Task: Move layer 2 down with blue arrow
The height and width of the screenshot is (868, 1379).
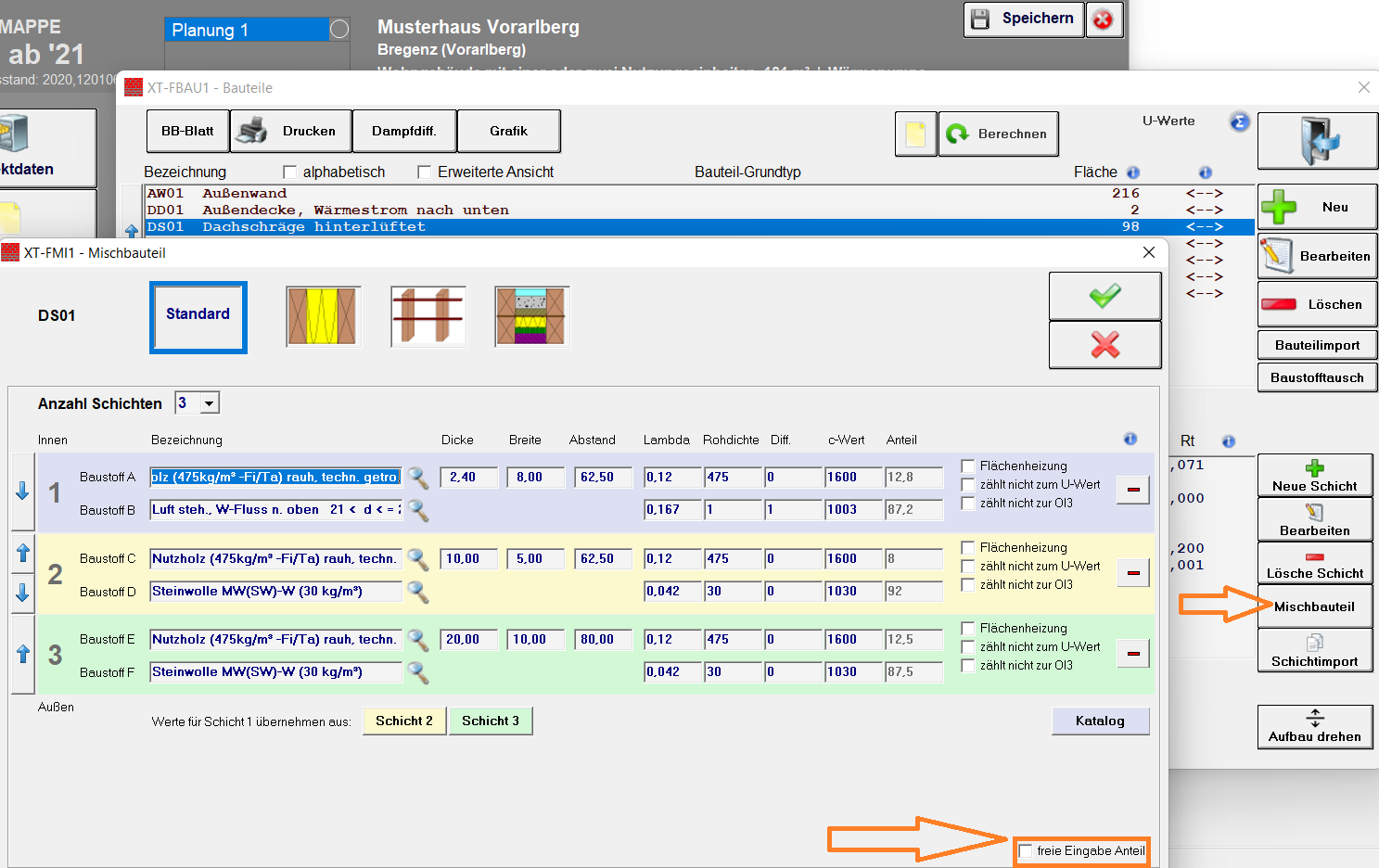Action: [x=23, y=593]
